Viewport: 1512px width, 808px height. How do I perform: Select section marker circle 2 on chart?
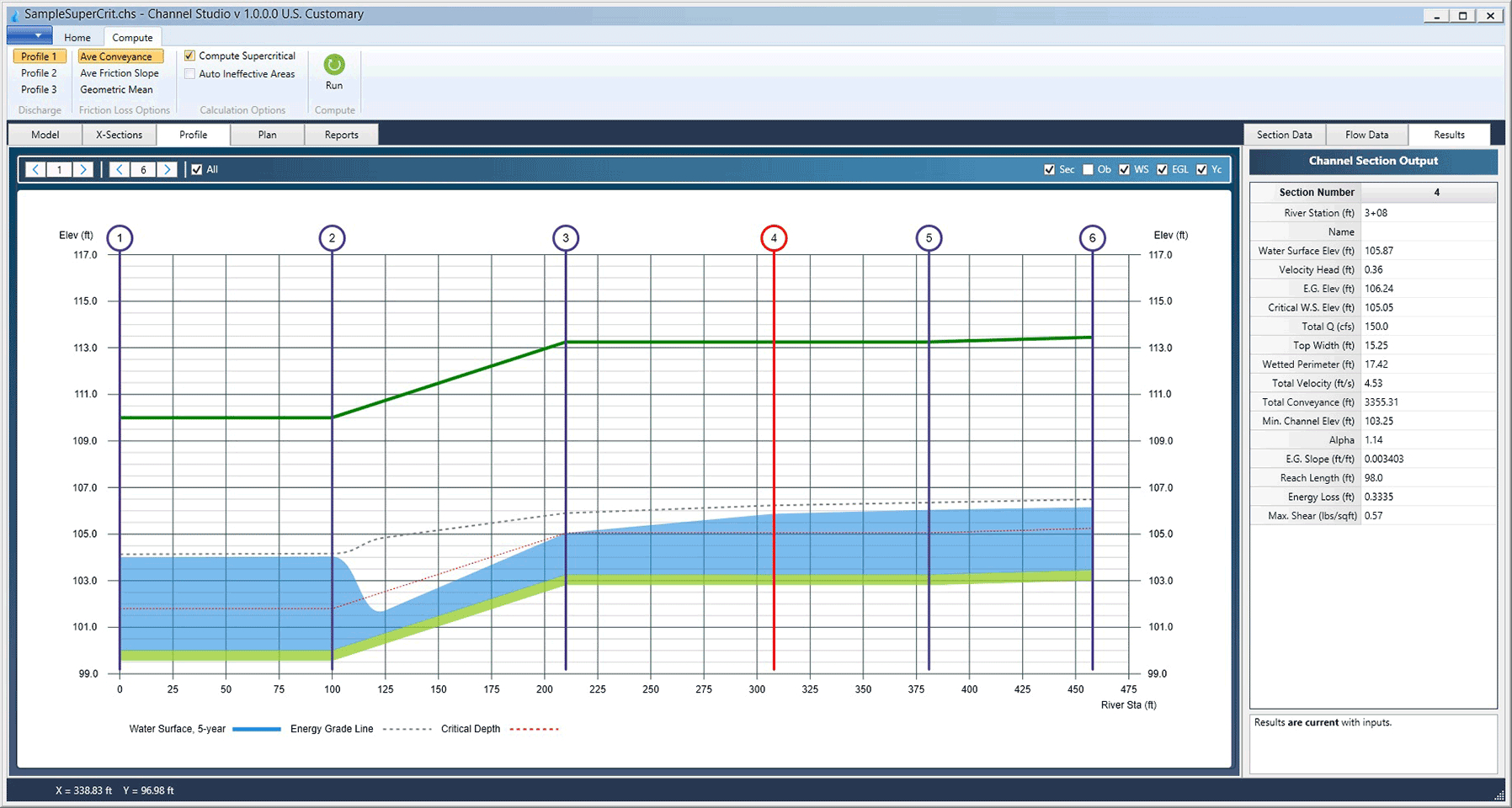pos(332,238)
